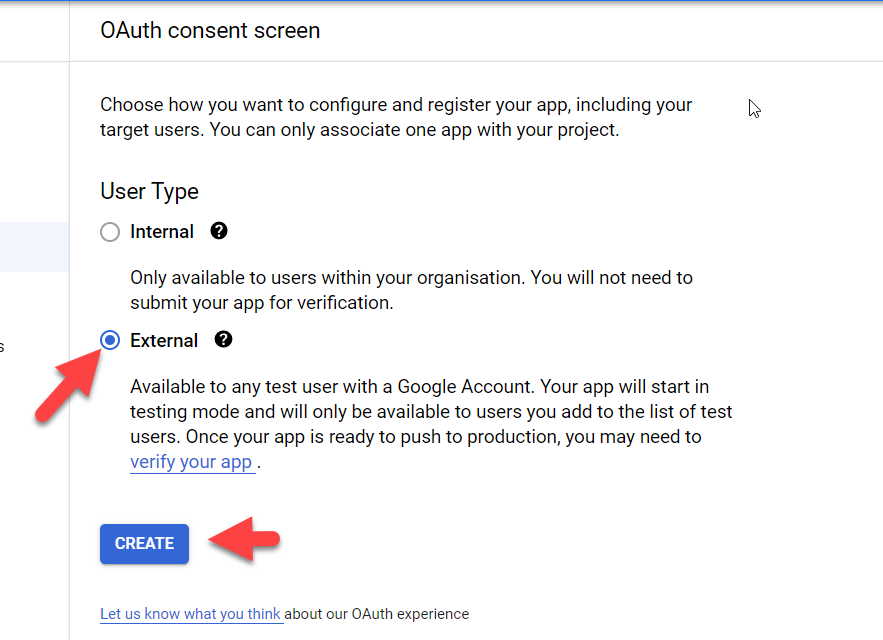Click the partially visible sidebar item ending in 's'
The width and height of the screenshot is (883, 640).
click(3, 347)
